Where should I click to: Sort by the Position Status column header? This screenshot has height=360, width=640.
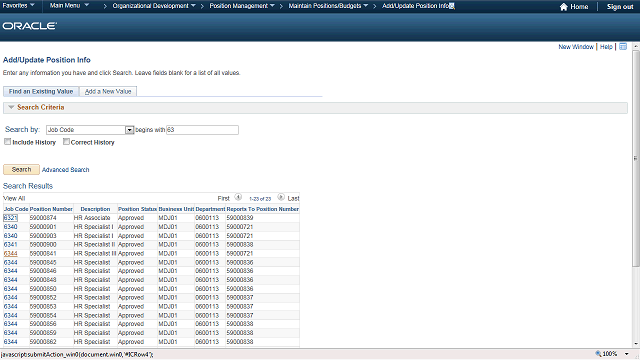[137, 209]
